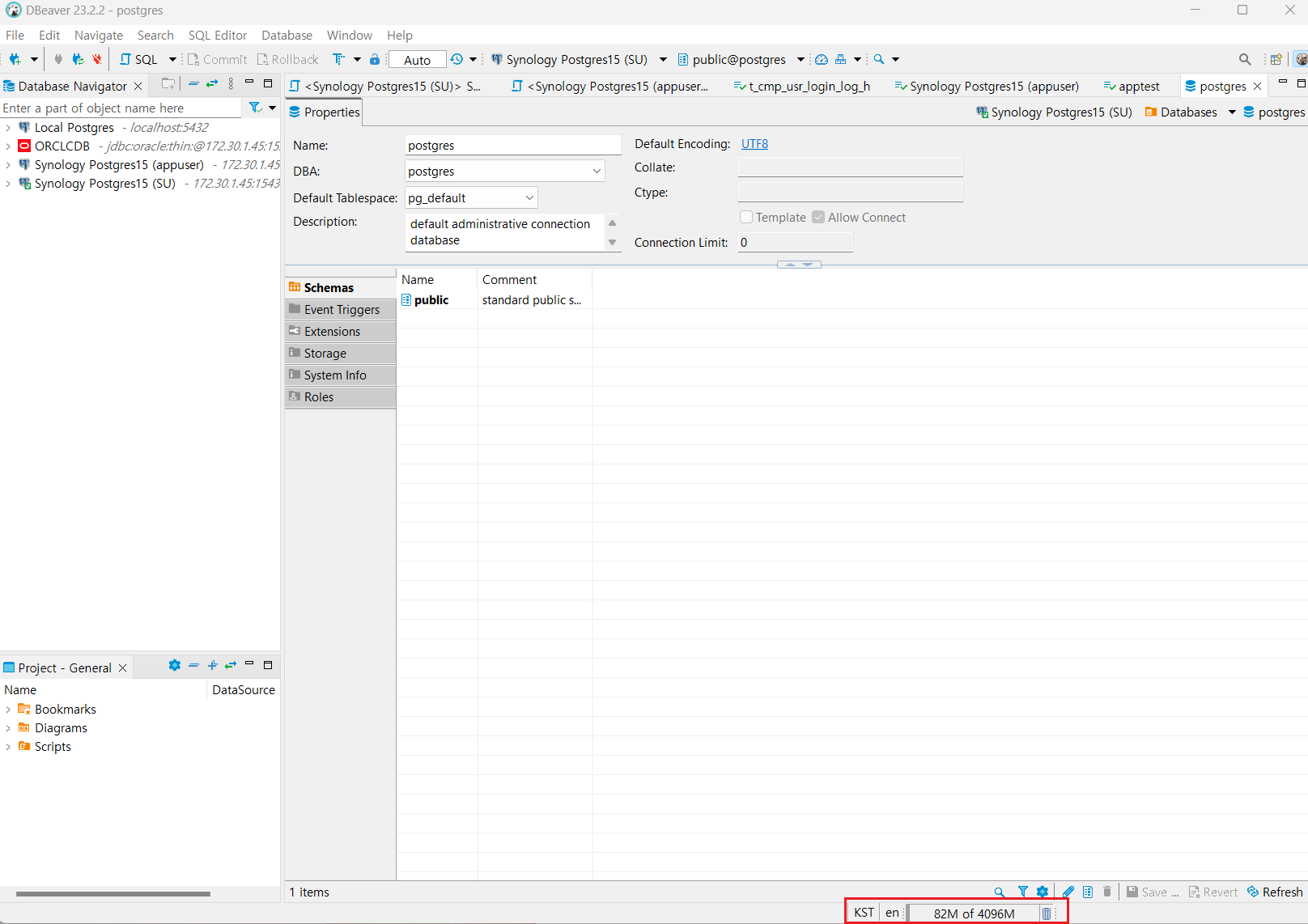Open the active connection selector dropdown arrow

[x=663, y=59]
